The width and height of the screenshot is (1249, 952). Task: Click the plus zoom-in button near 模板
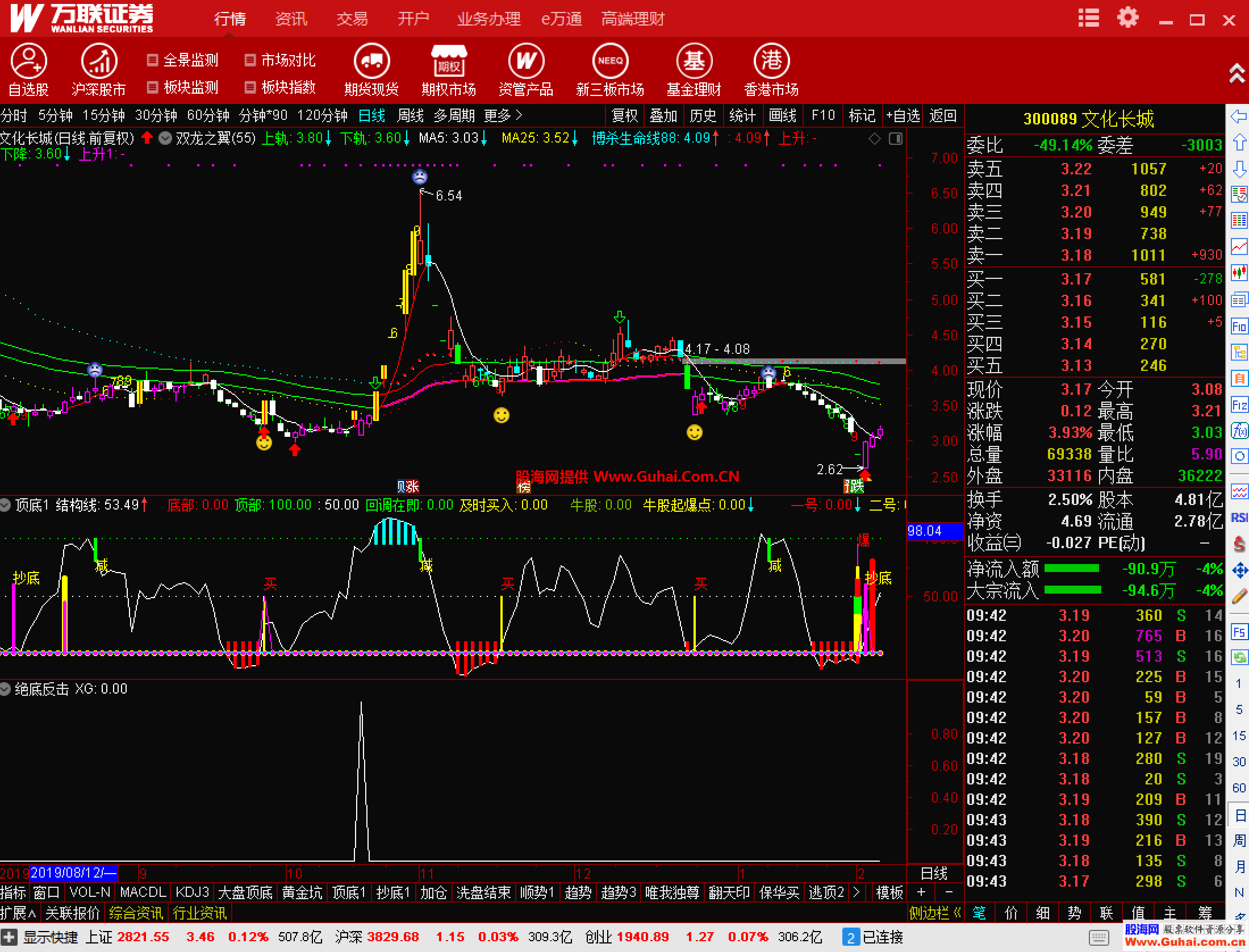tap(921, 892)
